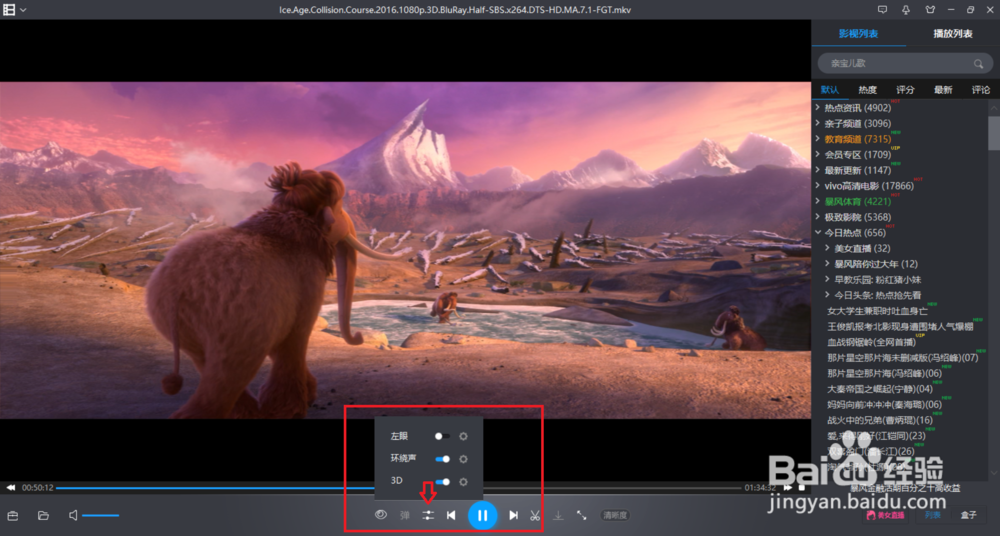The image size is (1000, 536).
Task: Open the main menu icon at top-left
Action: point(9,10)
